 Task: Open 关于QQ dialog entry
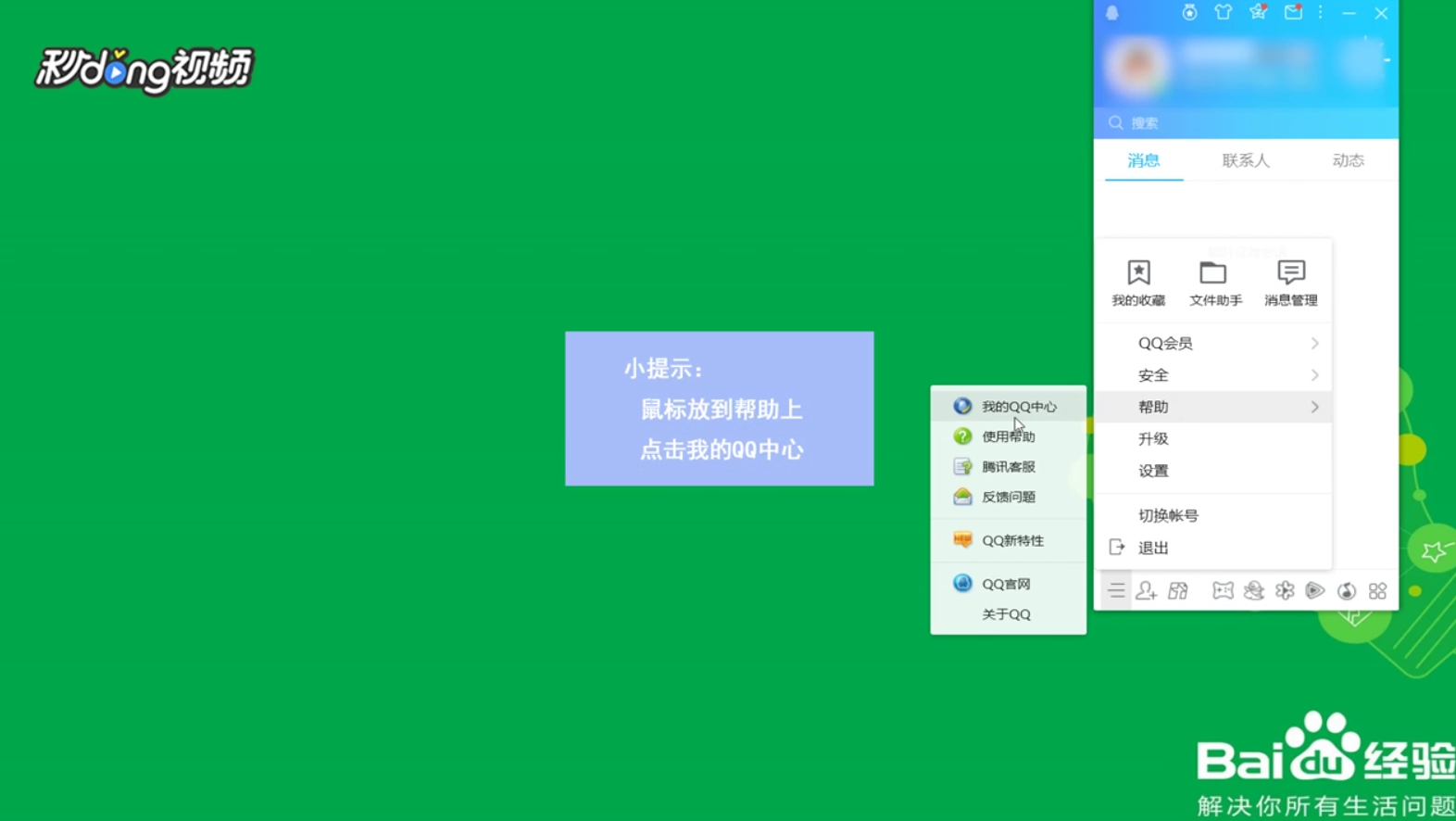(1008, 614)
